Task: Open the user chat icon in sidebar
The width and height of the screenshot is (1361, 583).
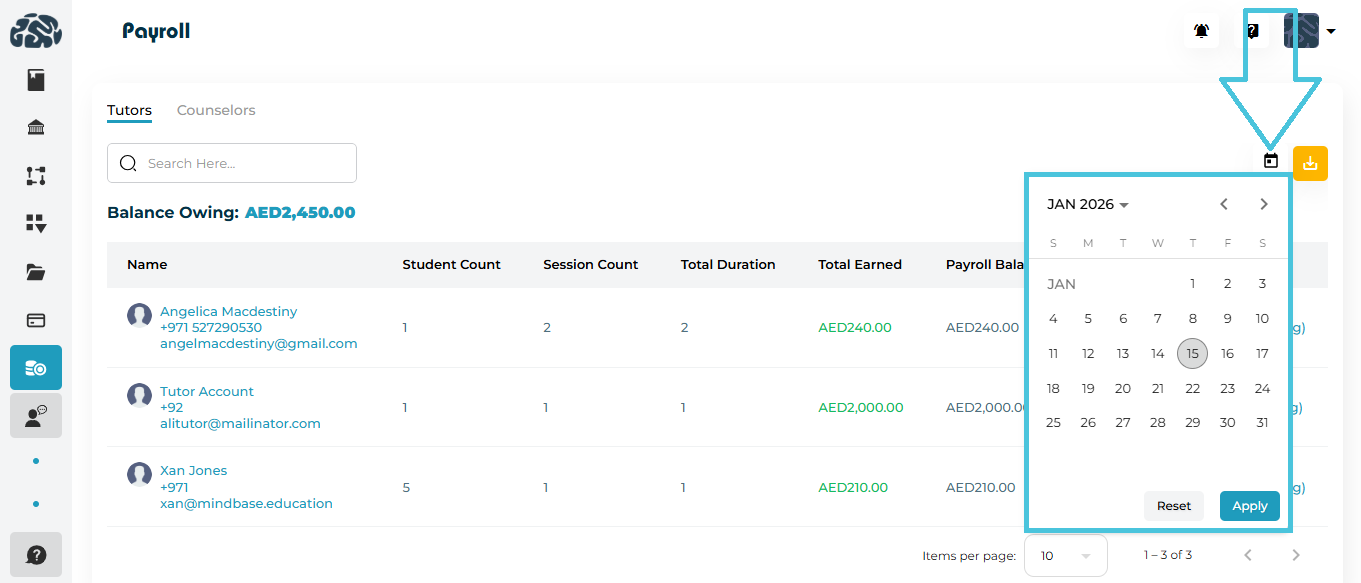Action: click(36, 416)
